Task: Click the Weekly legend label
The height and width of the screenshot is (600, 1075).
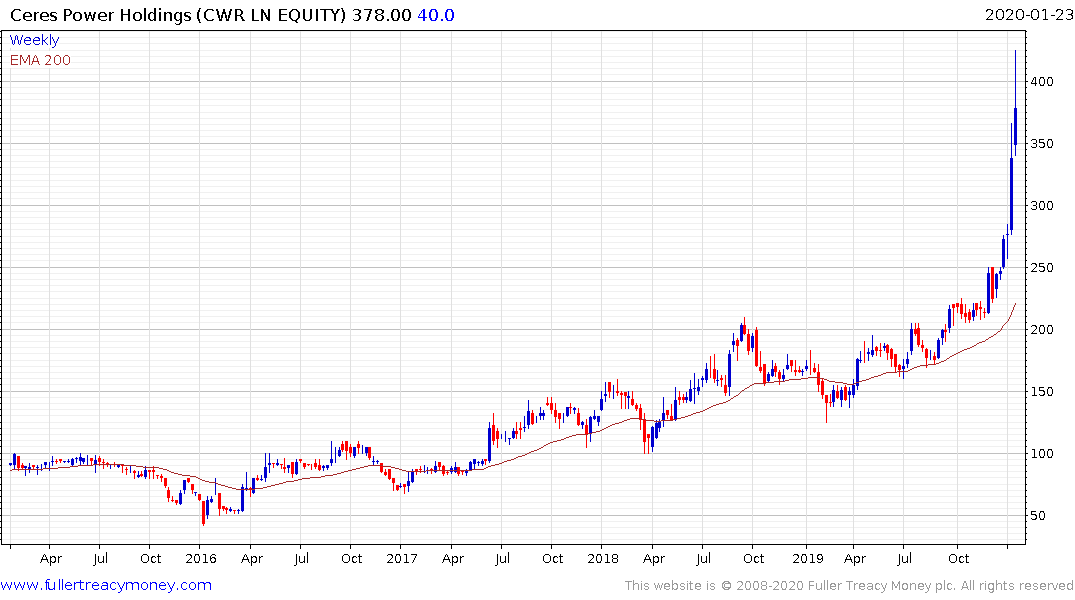Action: coord(34,40)
